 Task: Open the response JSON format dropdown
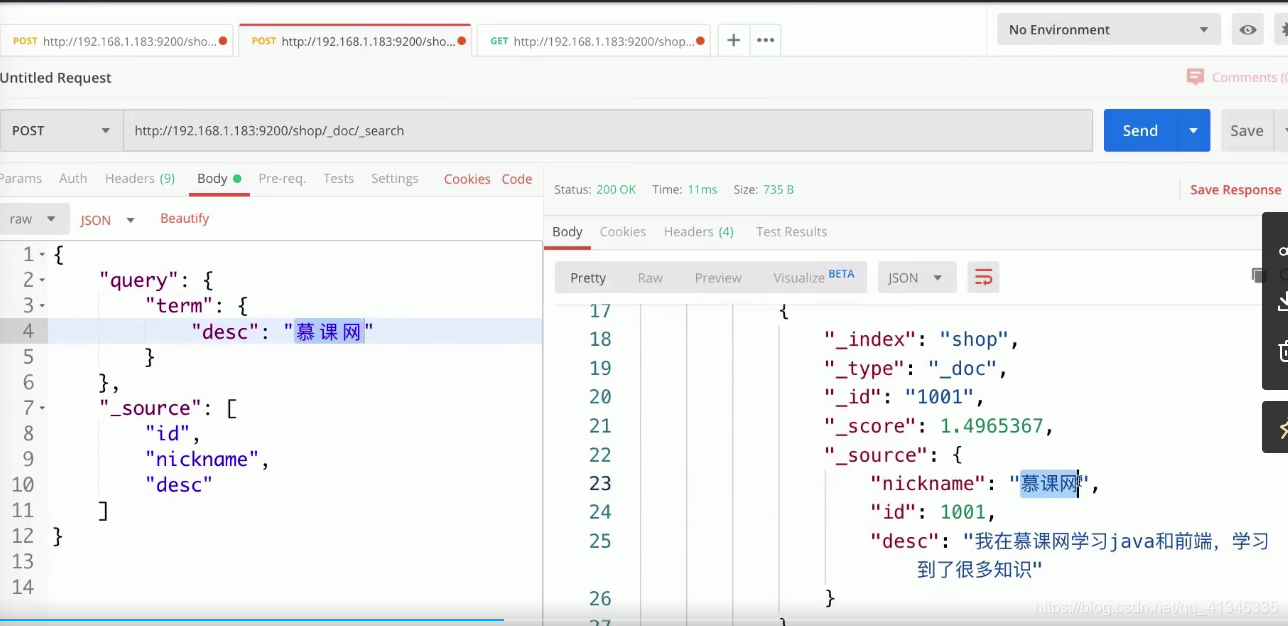[x=916, y=277]
